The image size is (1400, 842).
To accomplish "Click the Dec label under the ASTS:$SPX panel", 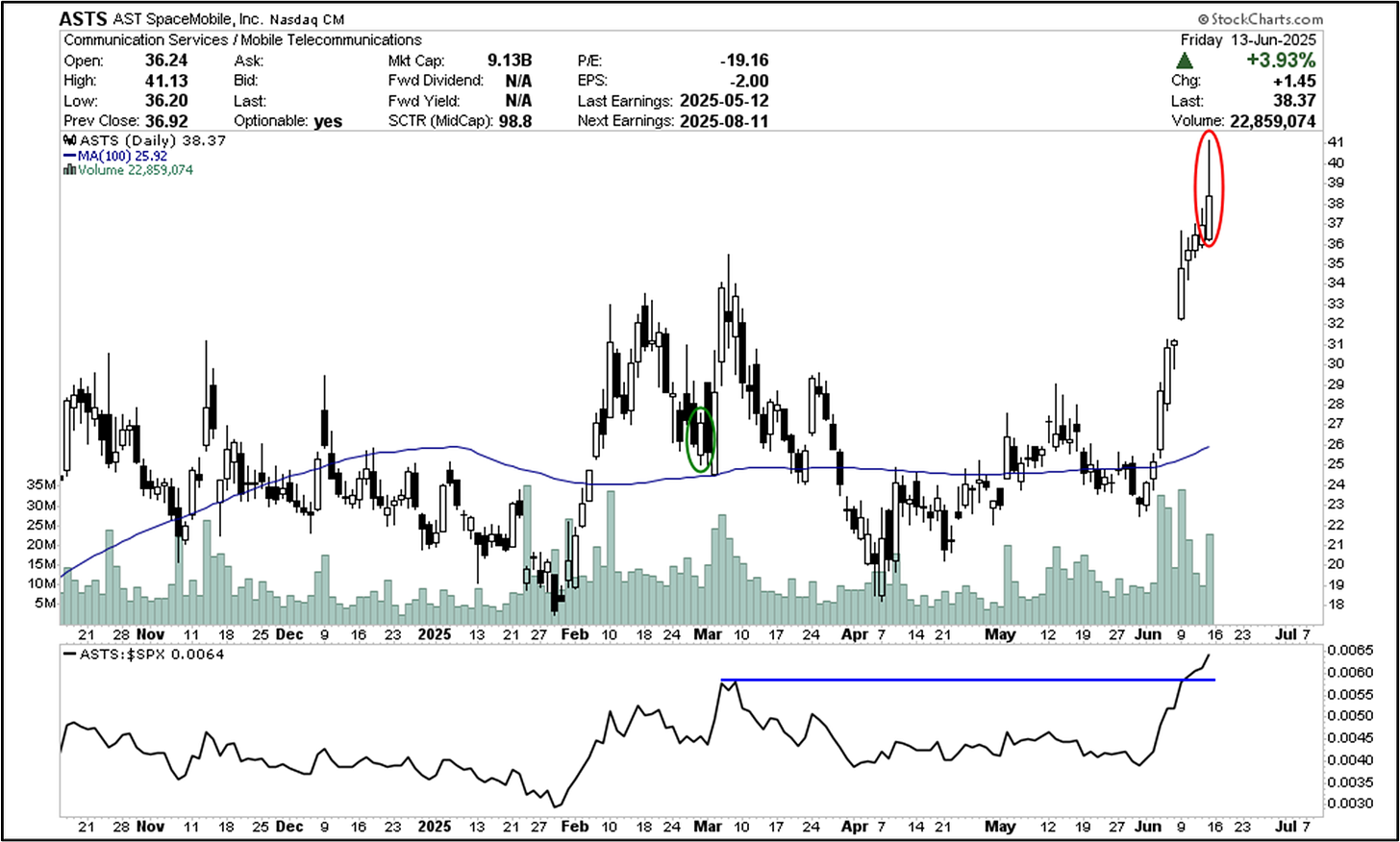I will (x=289, y=827).
